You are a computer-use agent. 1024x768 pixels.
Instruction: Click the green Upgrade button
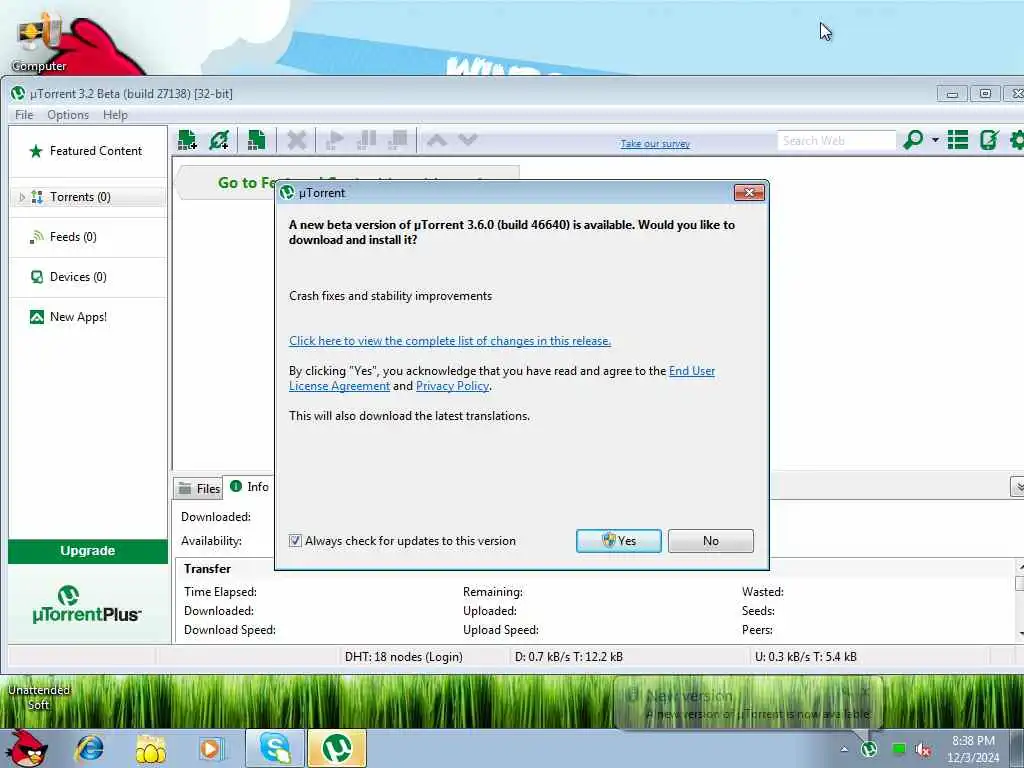coord(88,551)
